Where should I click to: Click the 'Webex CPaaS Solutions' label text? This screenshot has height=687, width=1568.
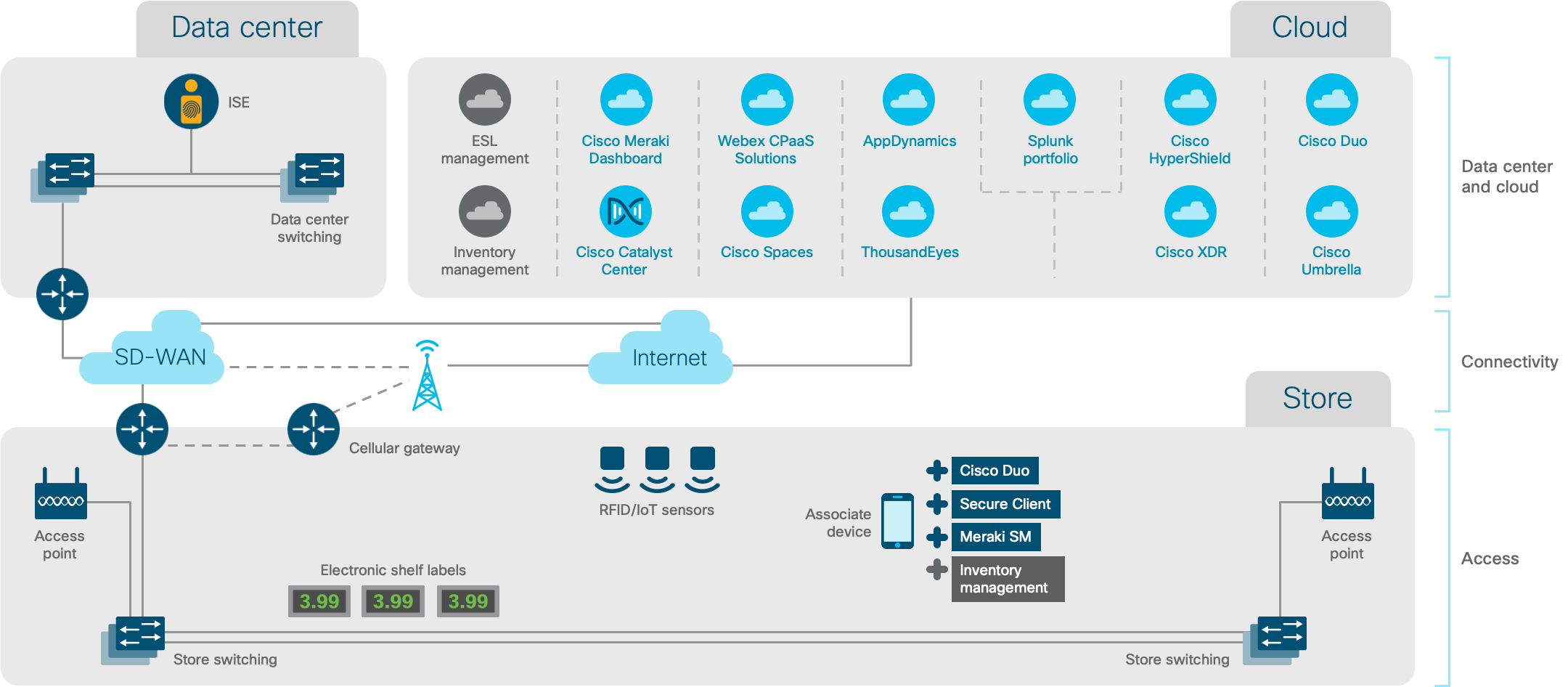[766, 150]
